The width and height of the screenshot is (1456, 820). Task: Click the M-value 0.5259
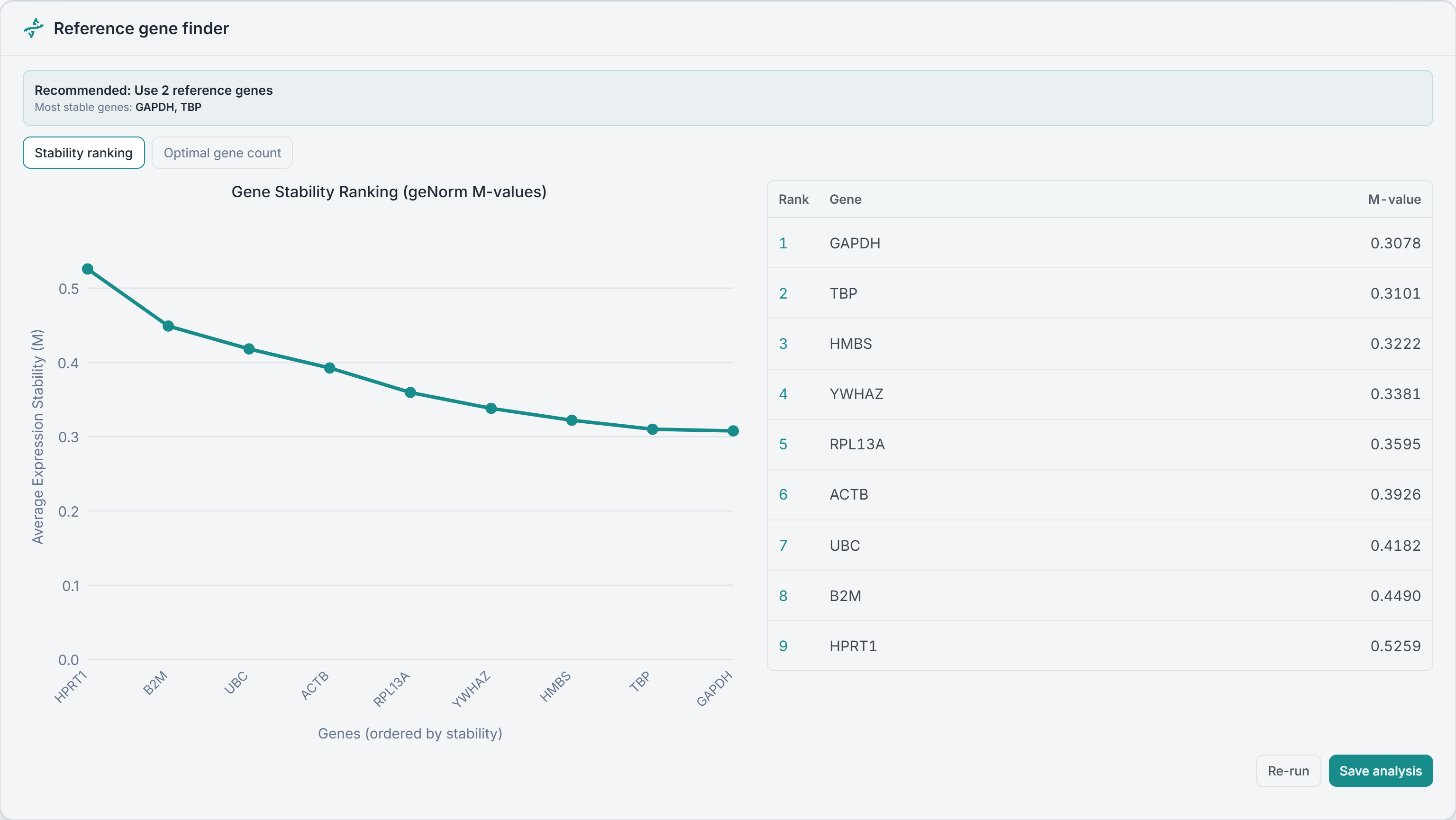[x=1395, y=646]
